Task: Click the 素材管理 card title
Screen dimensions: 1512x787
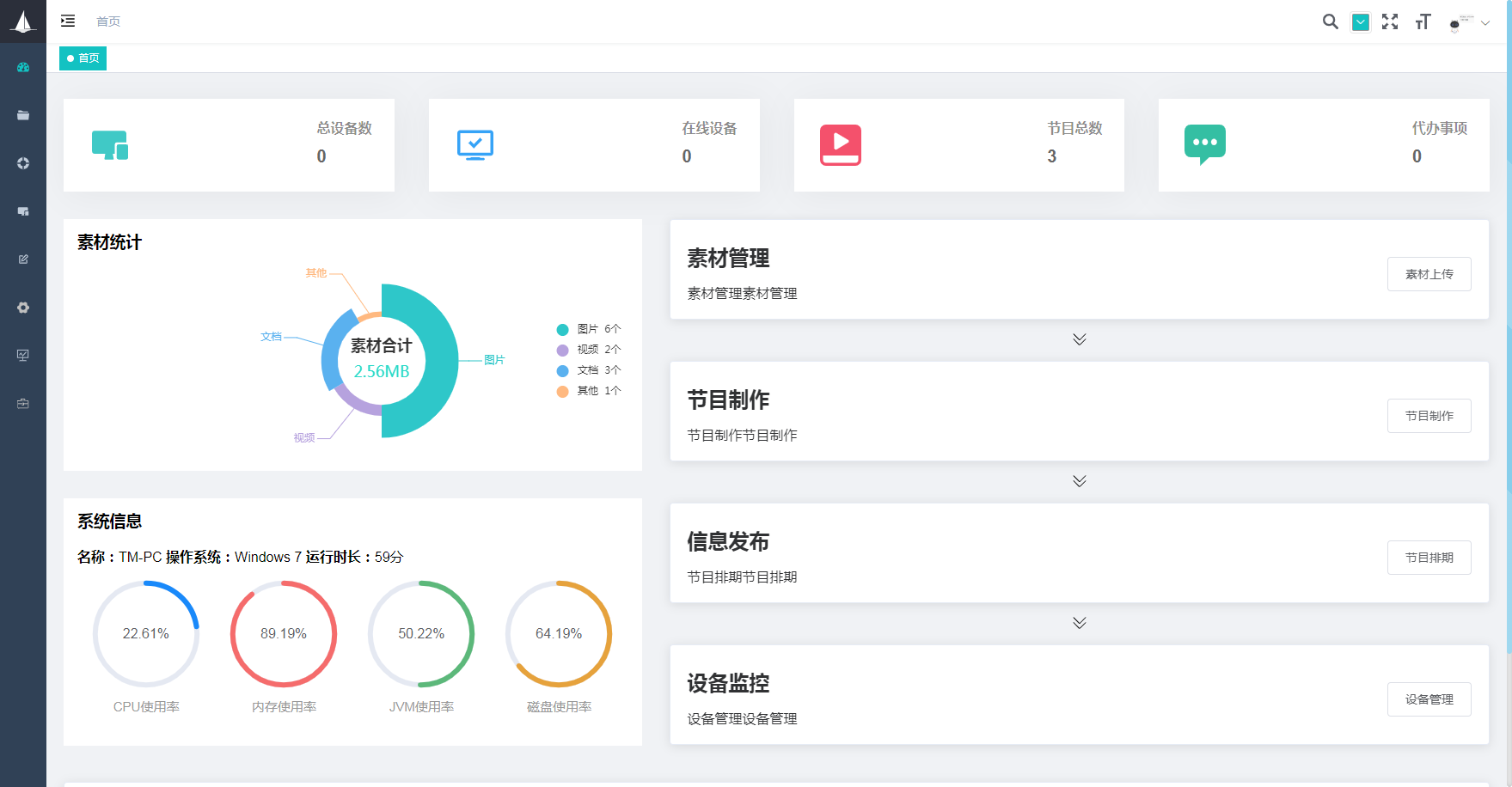Action: point(728,258)
